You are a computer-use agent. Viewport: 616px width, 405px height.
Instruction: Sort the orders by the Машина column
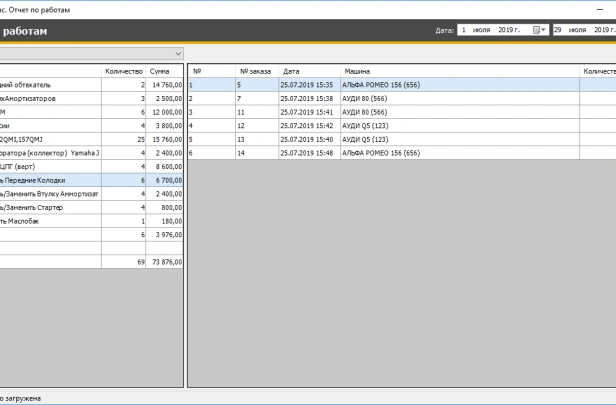coord(460,72)
